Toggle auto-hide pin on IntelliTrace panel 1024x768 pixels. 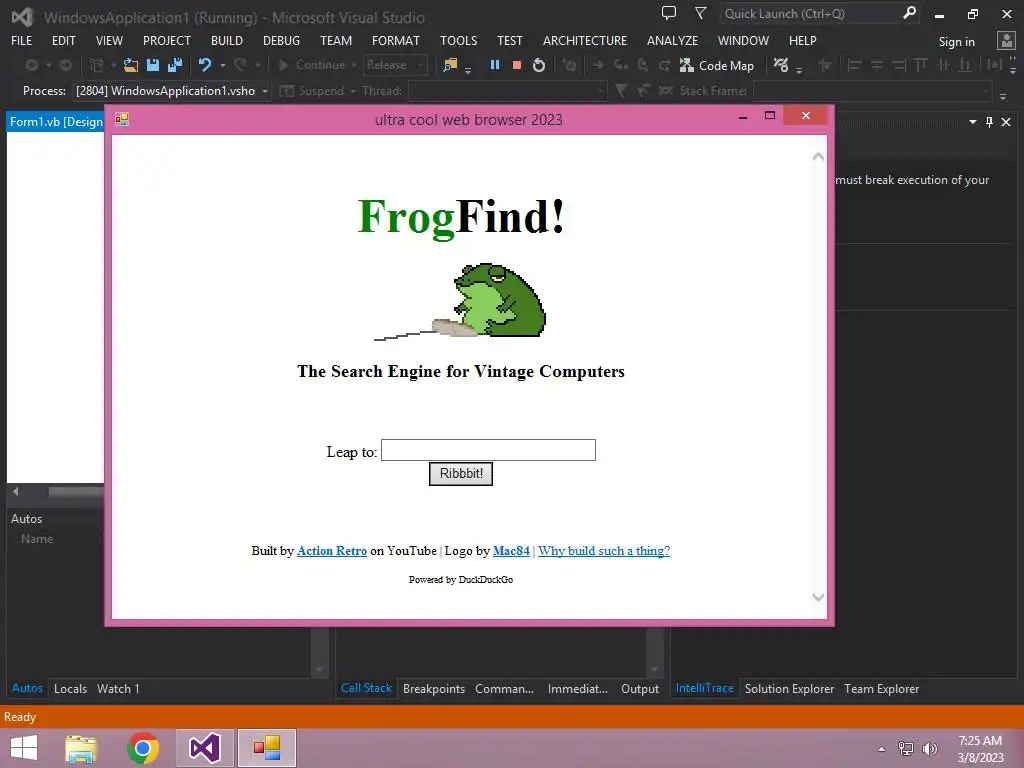click(x=989, y=122)
